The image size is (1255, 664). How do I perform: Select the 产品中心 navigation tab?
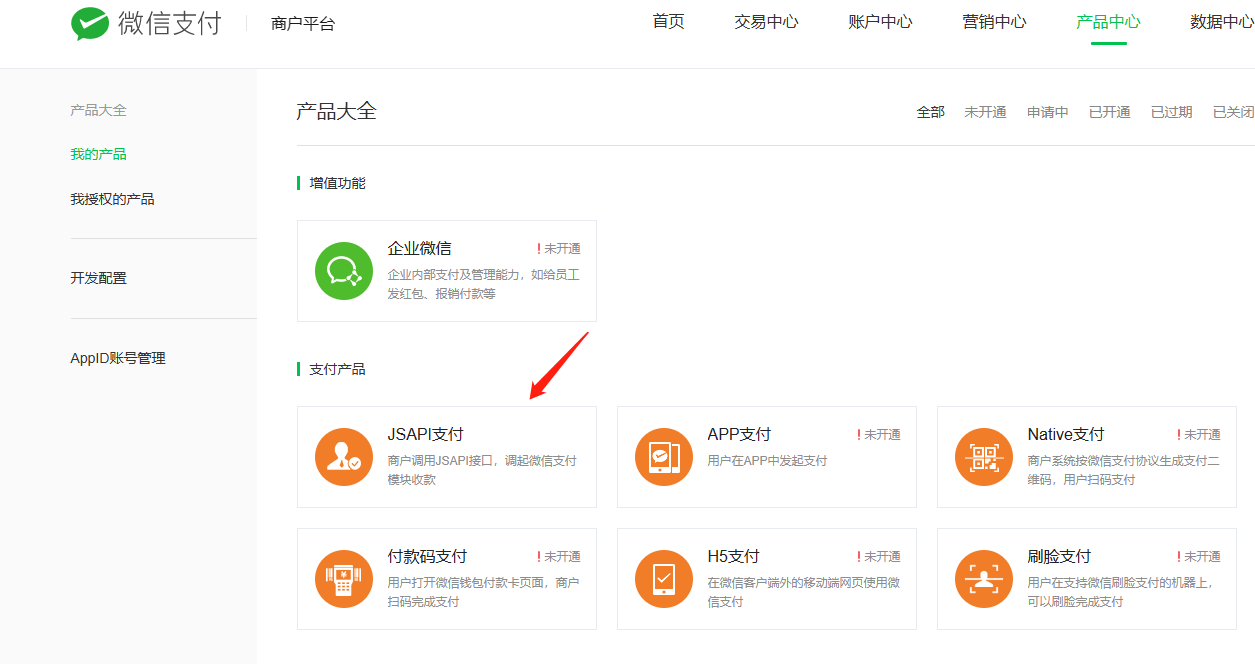click(1108, 22)
